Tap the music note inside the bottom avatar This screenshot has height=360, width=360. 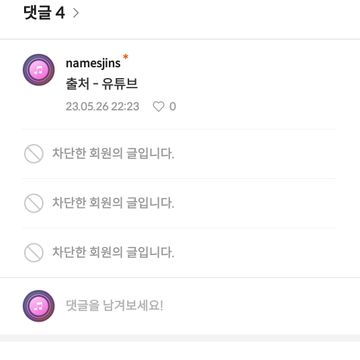[x=39, y=306]
